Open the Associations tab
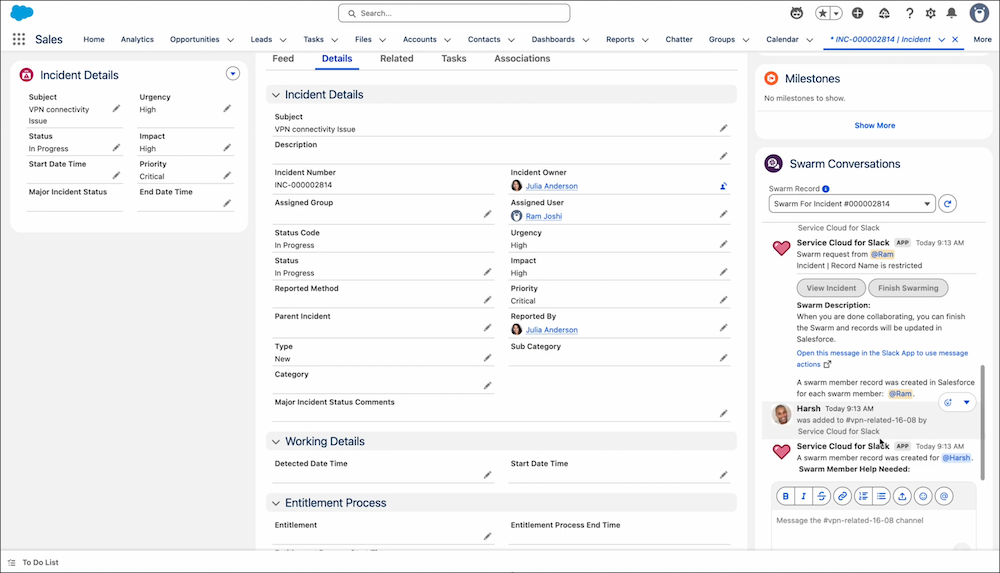The width and height of the screenshot is (1000, 573). tap(522, 58)
